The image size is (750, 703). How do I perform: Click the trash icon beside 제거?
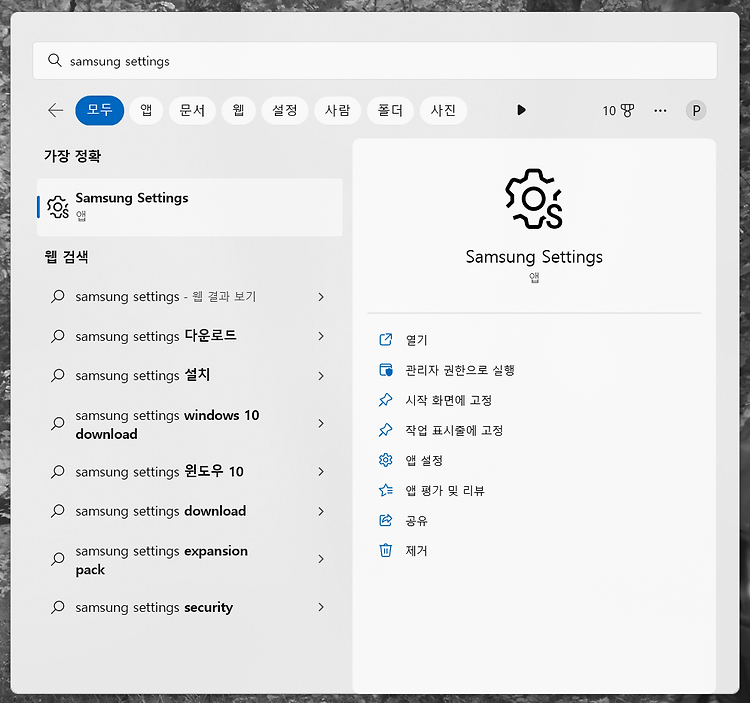[x=386, y=550]
